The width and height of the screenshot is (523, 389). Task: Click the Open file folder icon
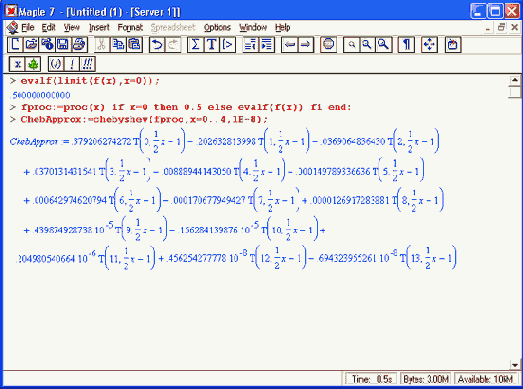pos(31,44)
